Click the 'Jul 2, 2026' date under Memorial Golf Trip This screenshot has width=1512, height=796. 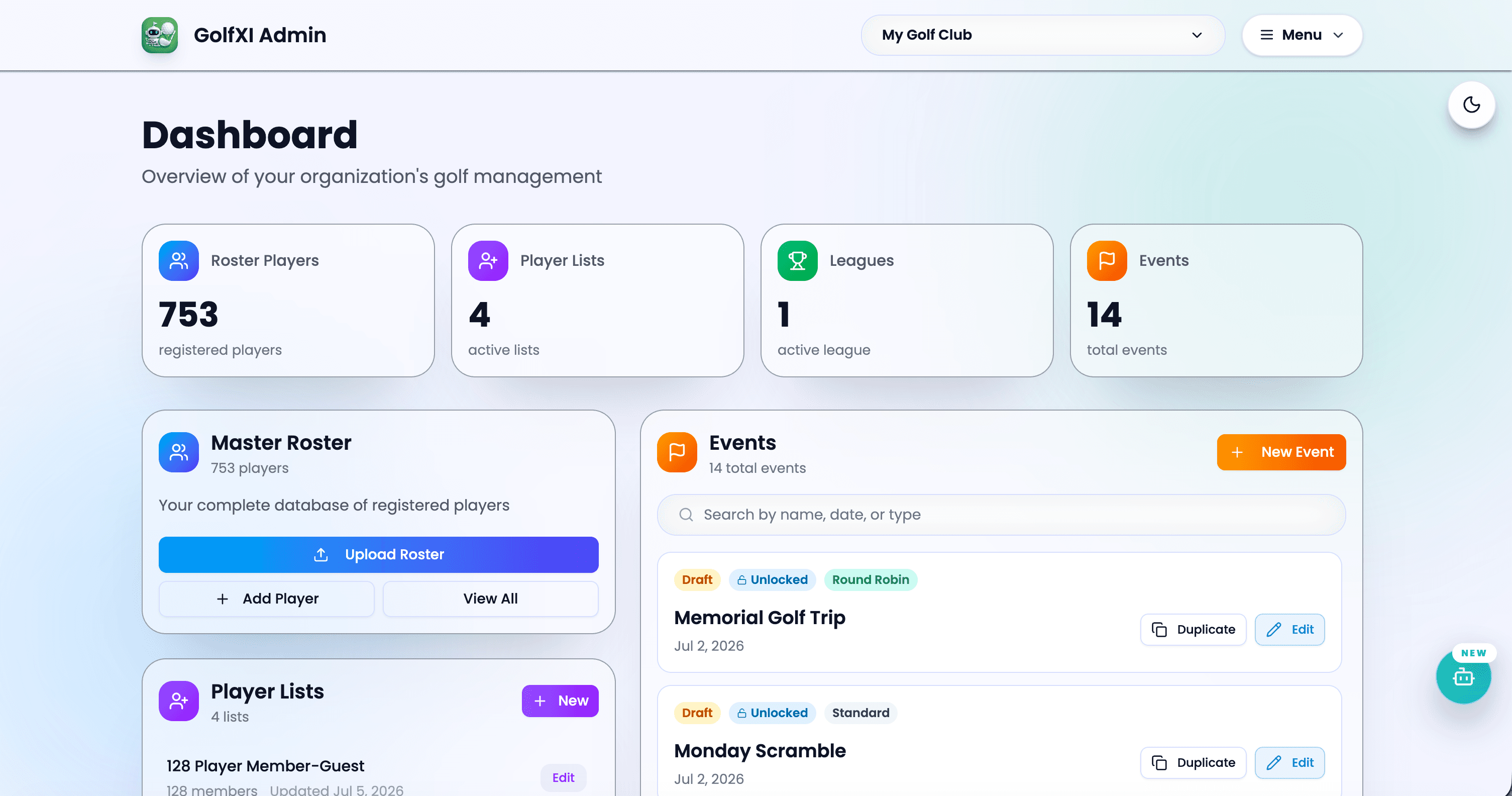(708, 646)
